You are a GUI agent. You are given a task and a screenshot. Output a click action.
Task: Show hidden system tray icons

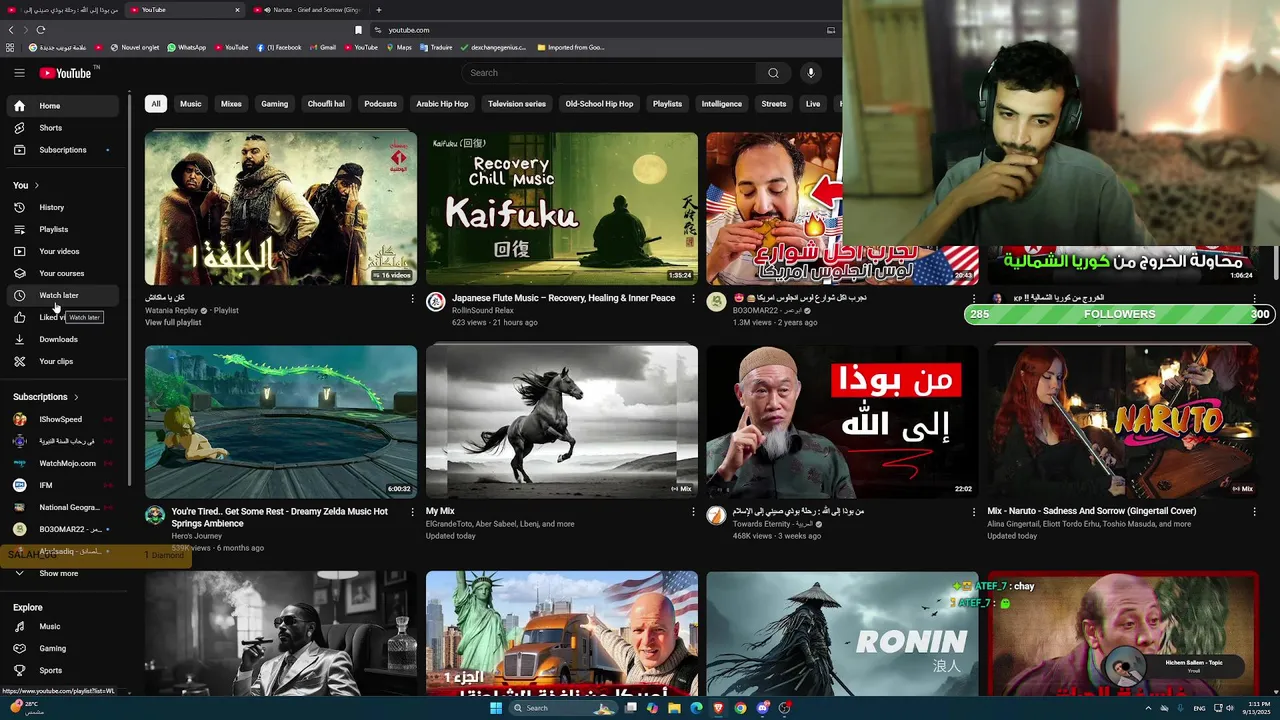1148,708
